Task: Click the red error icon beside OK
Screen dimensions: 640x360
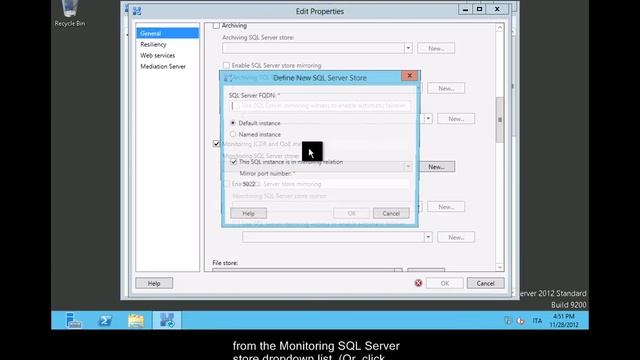Action: pos(418,283)
